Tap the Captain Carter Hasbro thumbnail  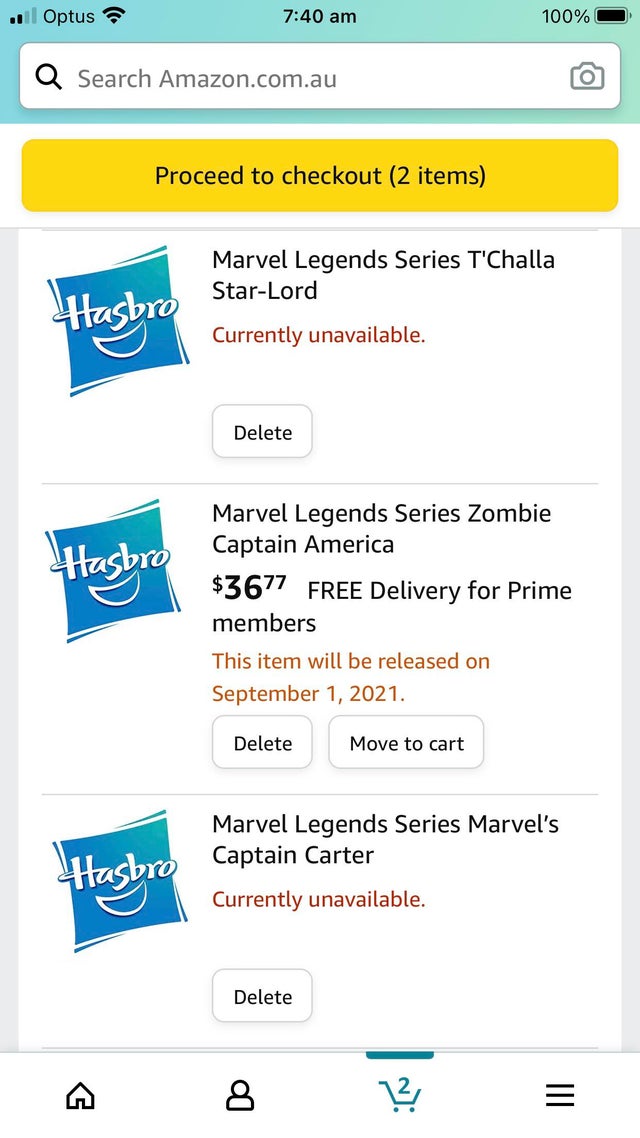pyautogui.click(x=114, y=880)
